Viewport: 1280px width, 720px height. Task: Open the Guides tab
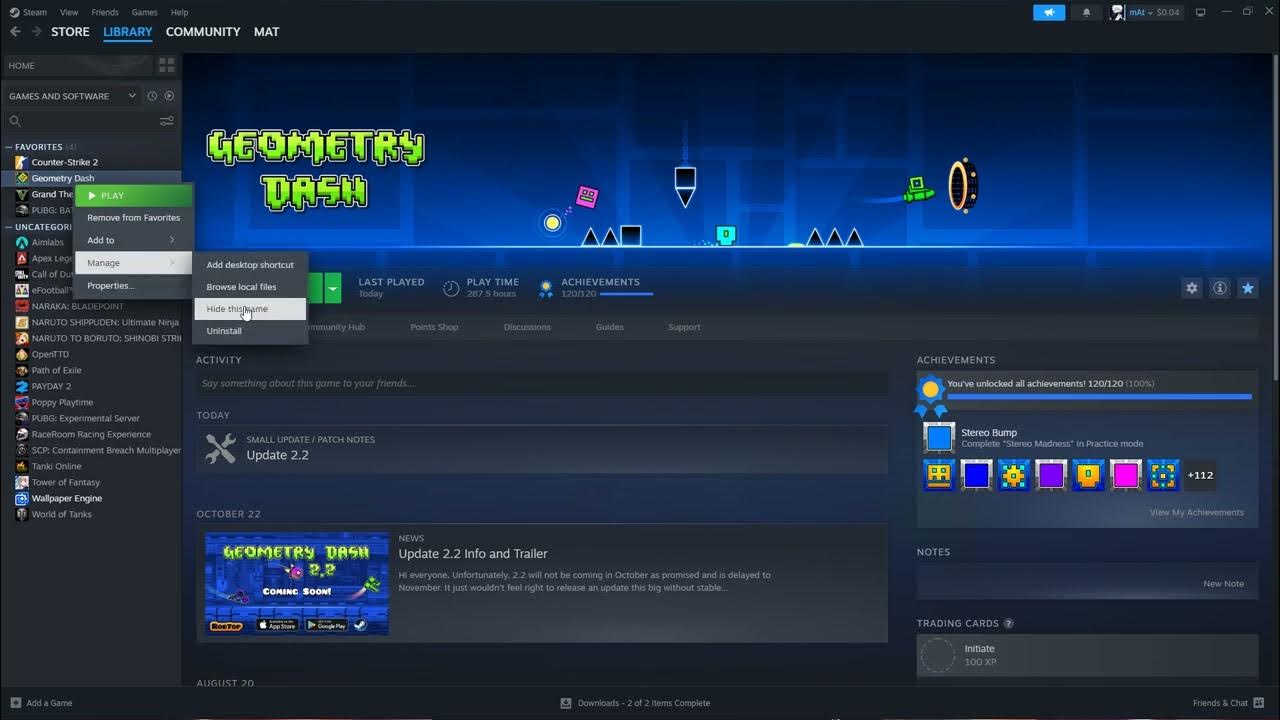point(609,327)
